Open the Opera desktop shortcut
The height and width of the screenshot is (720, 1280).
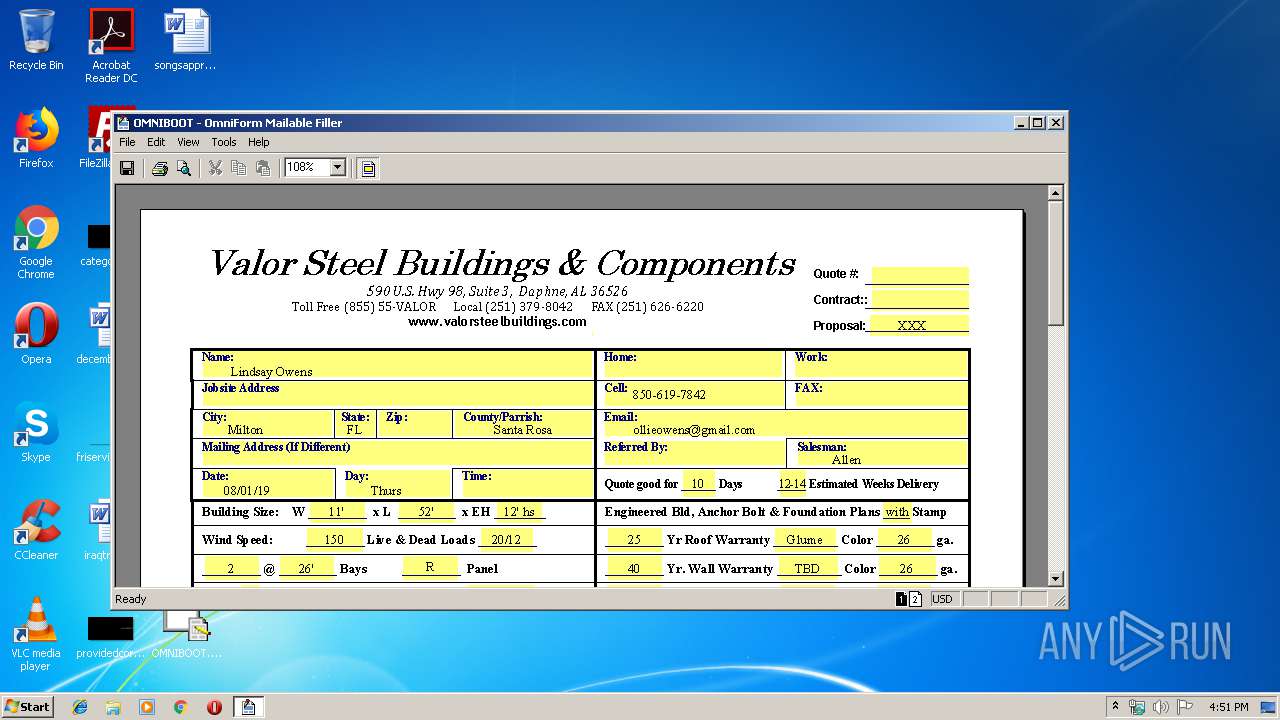point(36,333)
